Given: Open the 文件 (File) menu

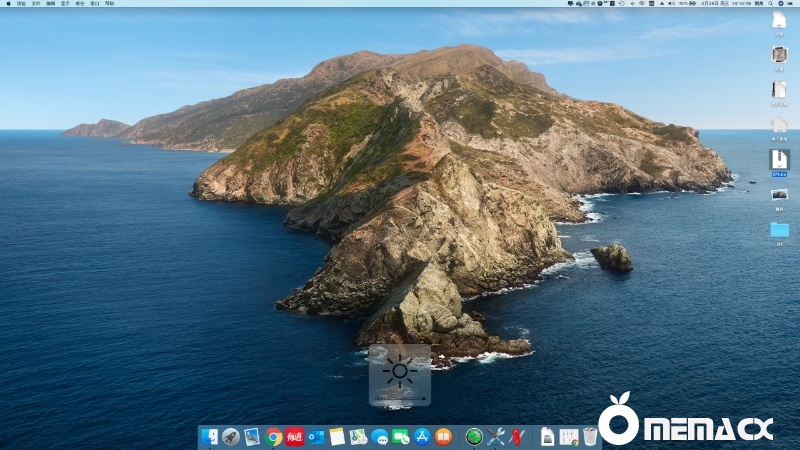Looking at the screenshot, I should [36, 4].
